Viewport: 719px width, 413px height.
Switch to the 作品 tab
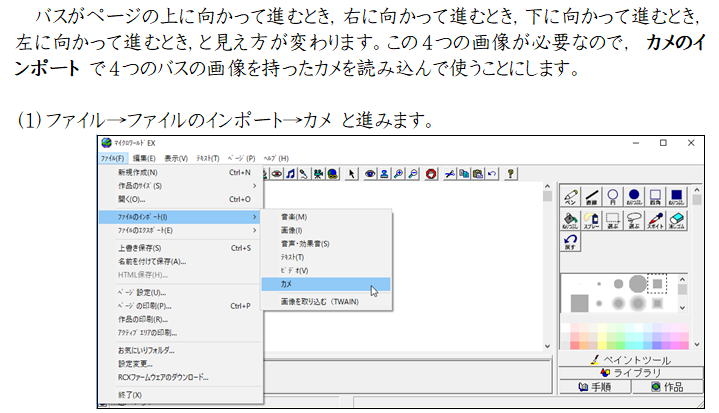(x=668, y=387)
